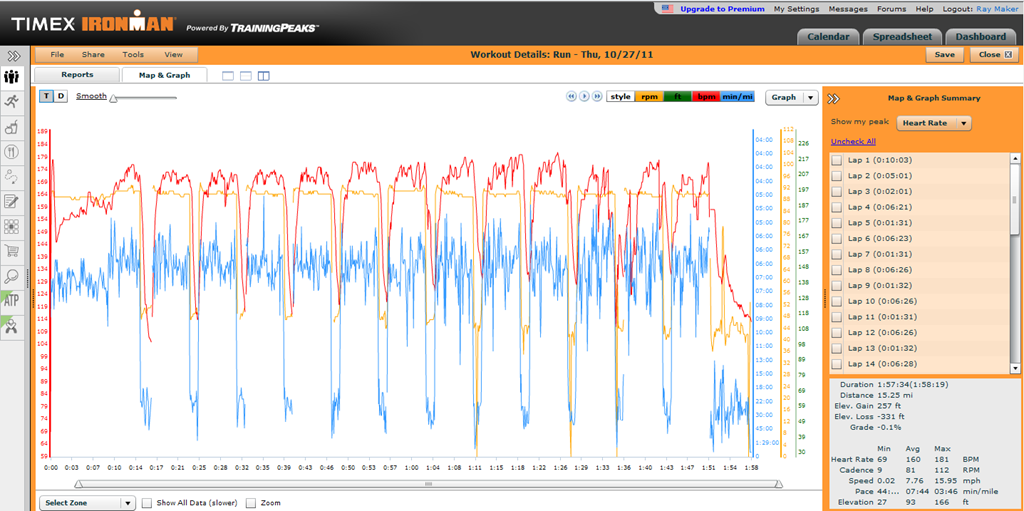Open the Spreadsheet tab
Viewport: 1024px width, 511px height.
click(902, 37)
